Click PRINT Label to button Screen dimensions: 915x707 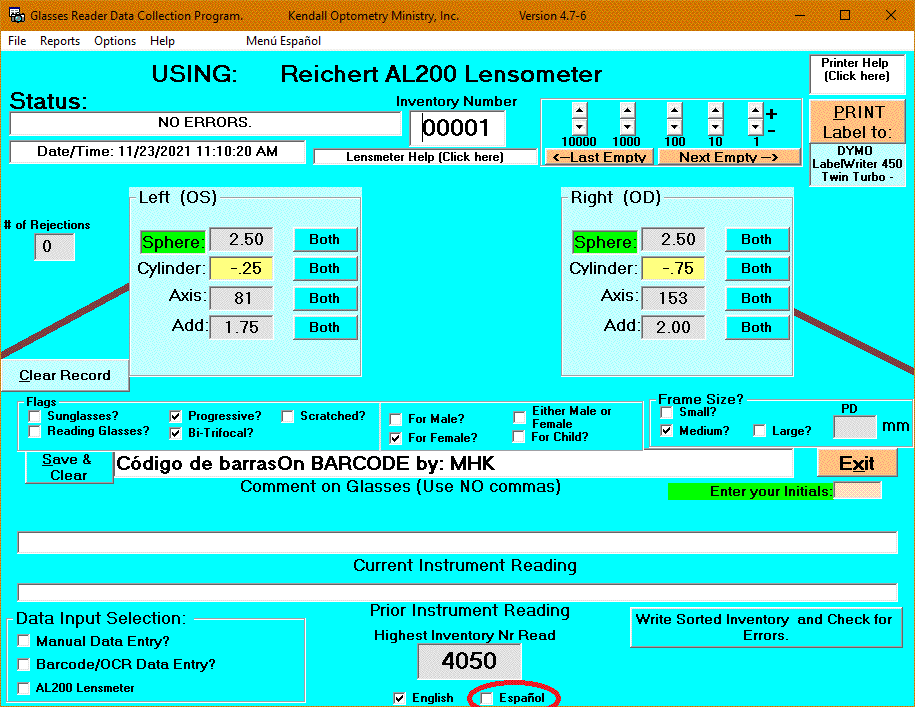pos(857,121)
